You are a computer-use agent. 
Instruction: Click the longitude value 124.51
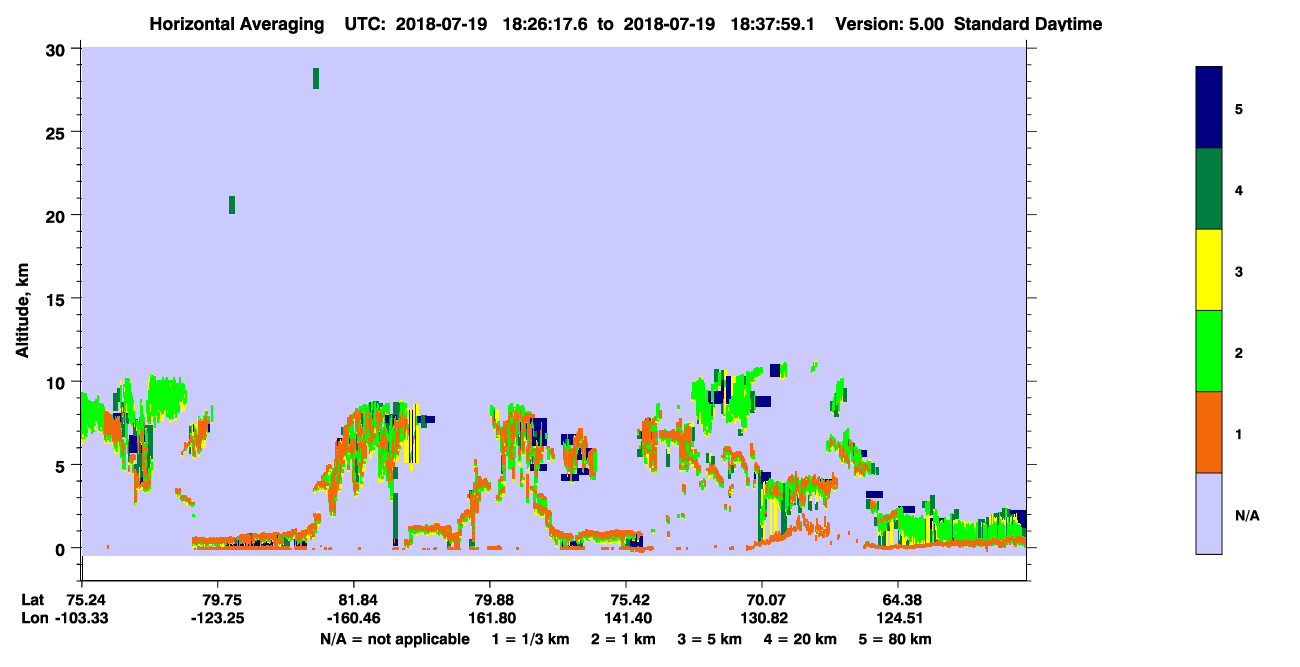click(899, 618)
